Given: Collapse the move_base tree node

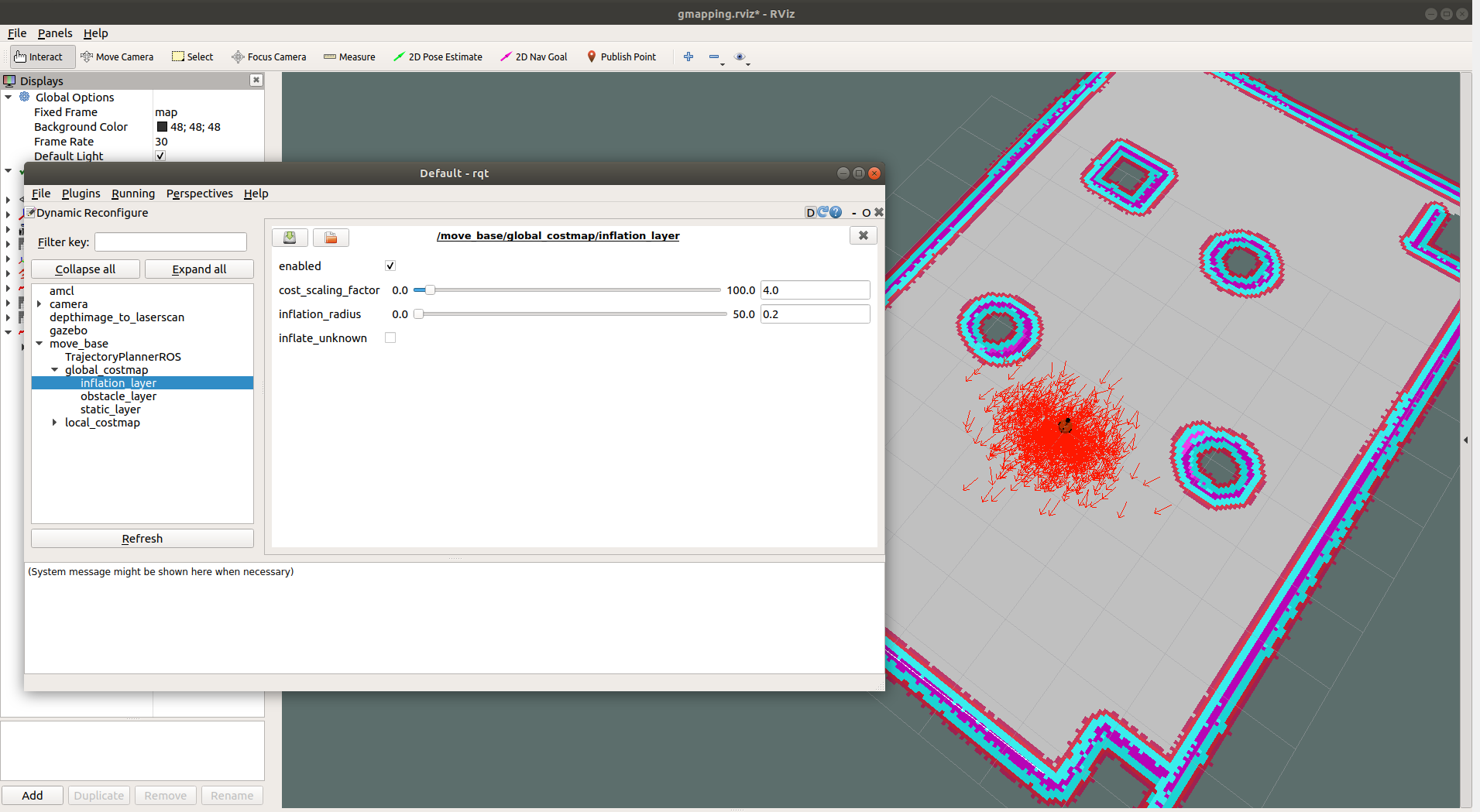Looking at the screenshot, I should 39,344.
